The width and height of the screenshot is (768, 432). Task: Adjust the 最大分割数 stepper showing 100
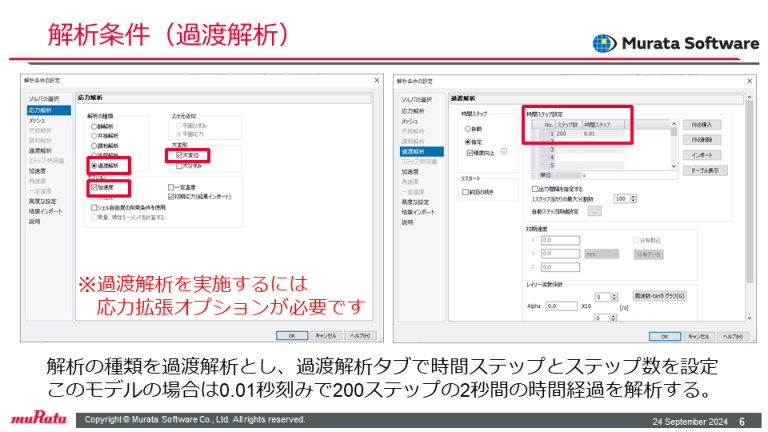[x=632, y=199]
